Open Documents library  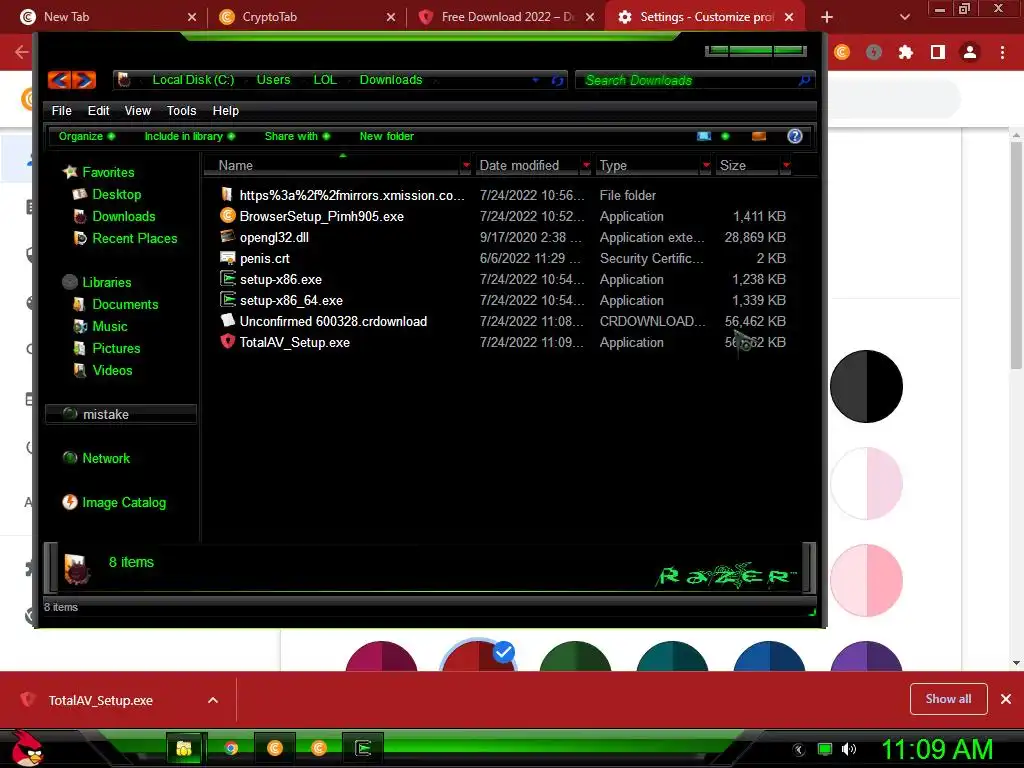125,304
